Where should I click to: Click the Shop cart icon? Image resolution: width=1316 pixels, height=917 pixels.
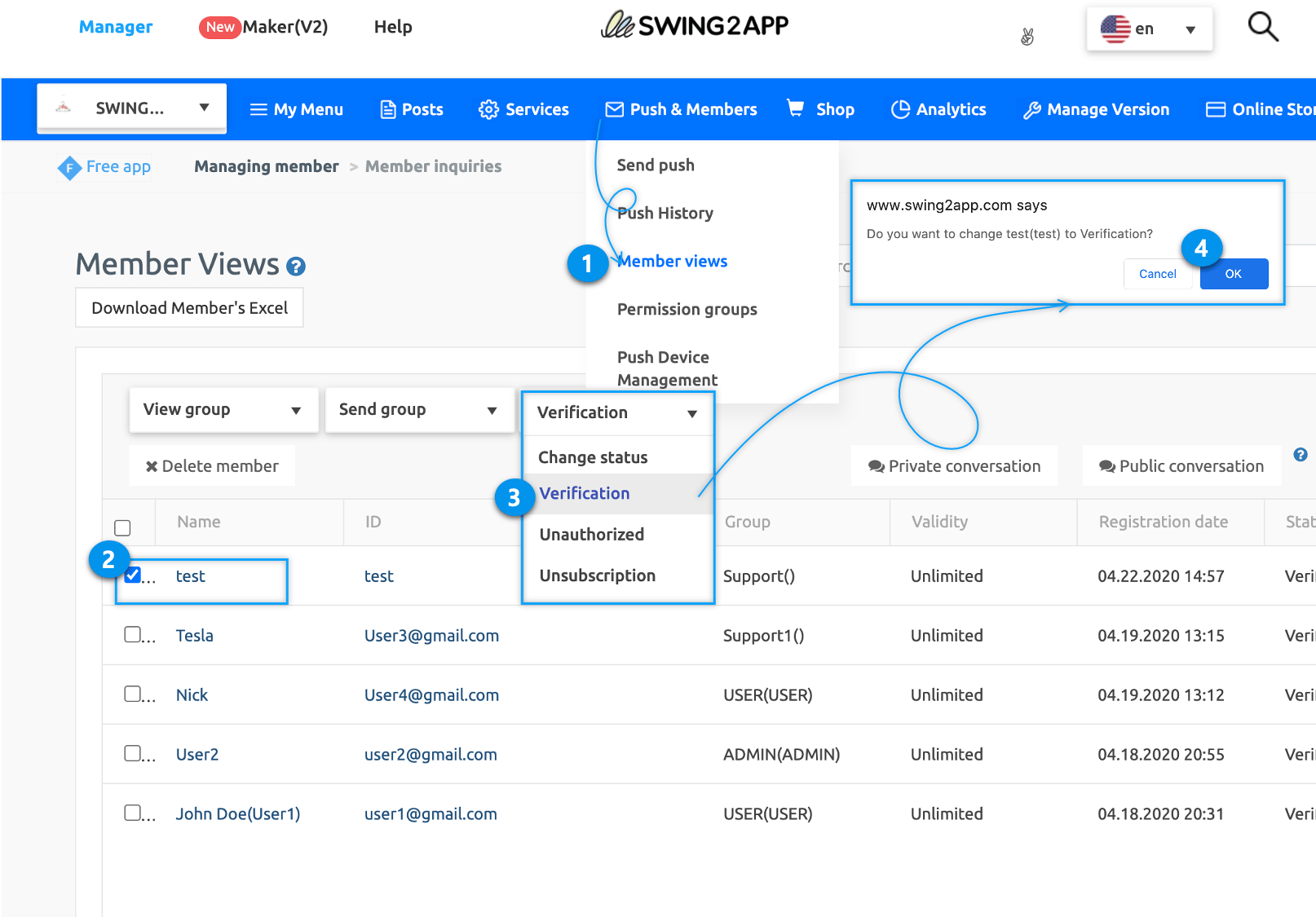pyautogui.click(x=795, y=108)
